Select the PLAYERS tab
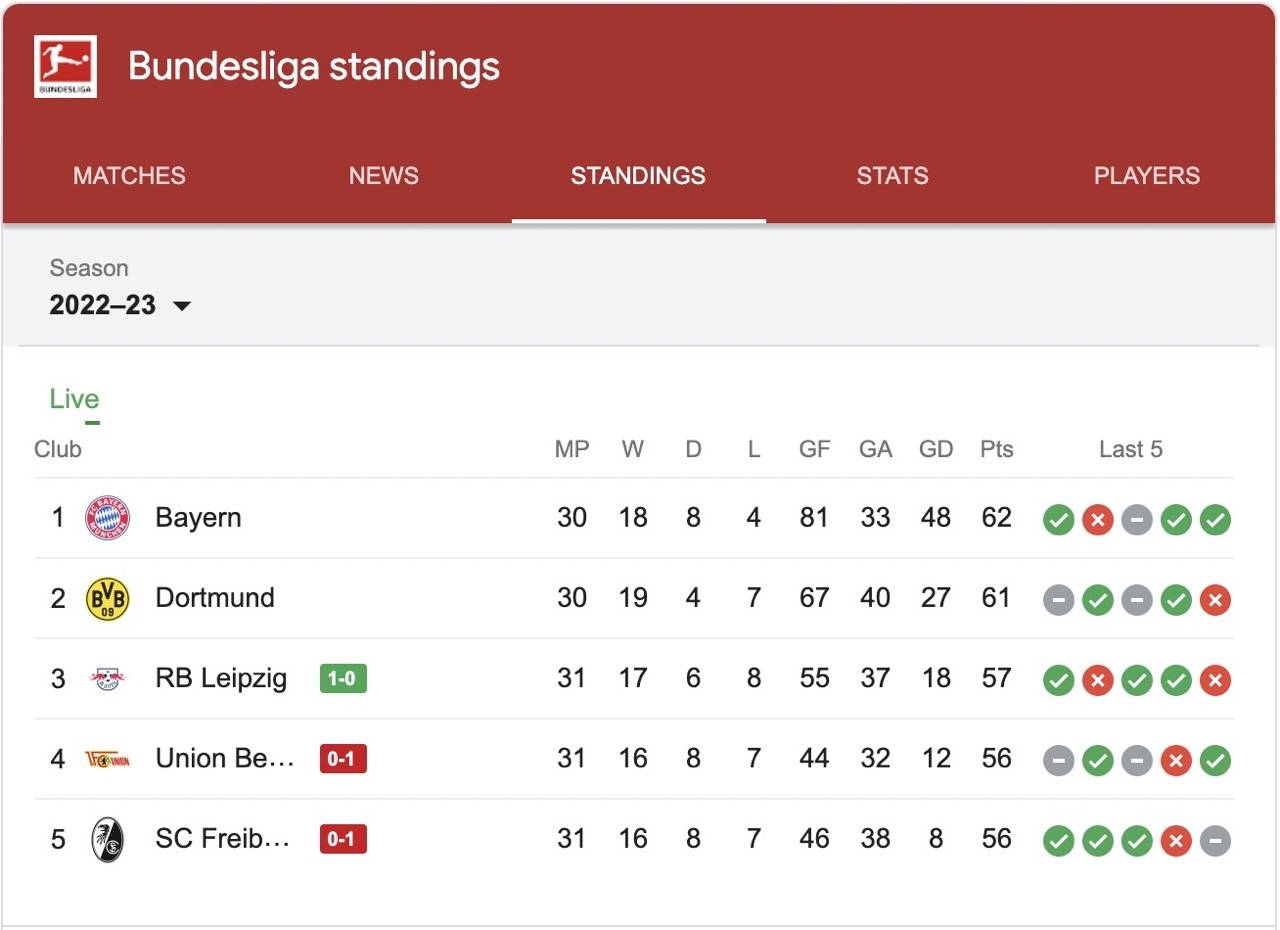This screenshot has width=1280, height=930. (1147, 176)
